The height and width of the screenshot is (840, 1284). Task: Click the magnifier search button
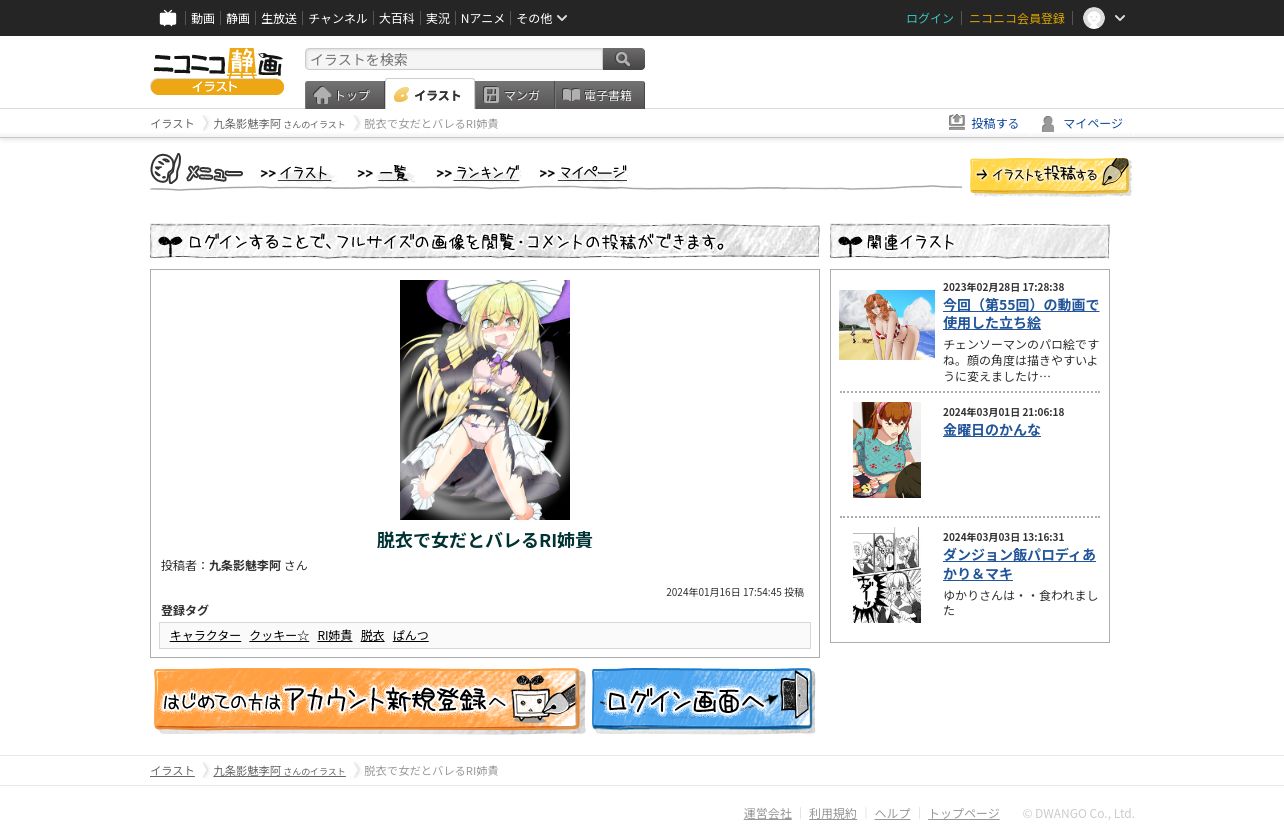click(x=624, y=59)
